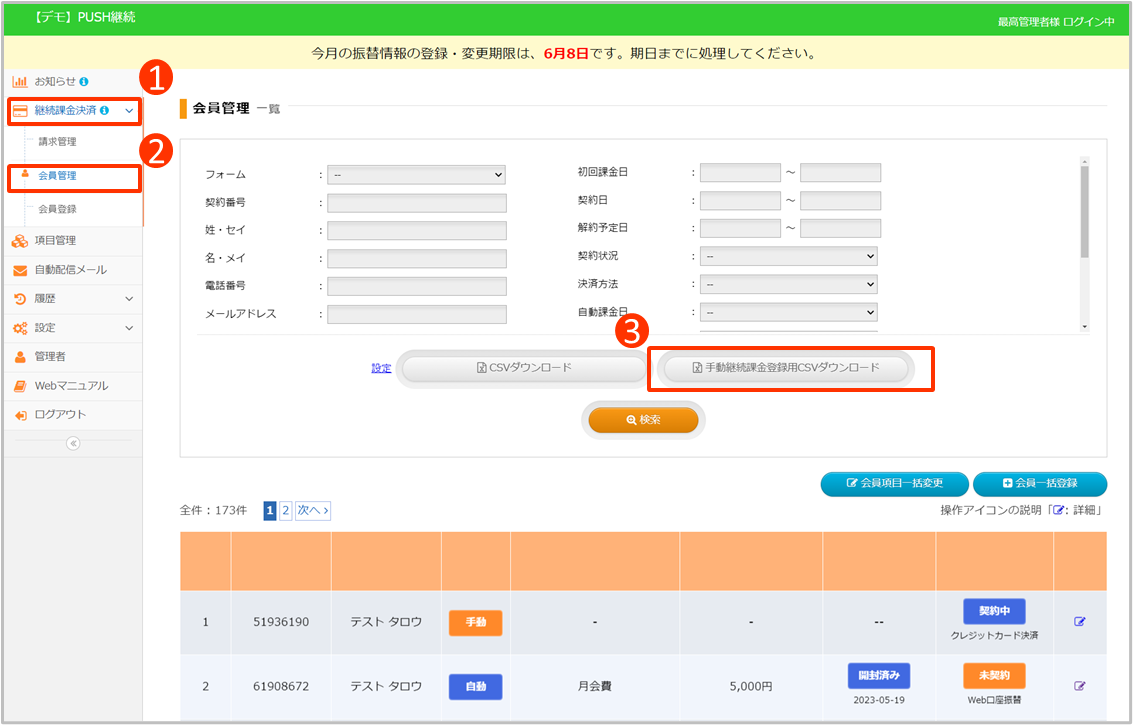Click the 項目管理 cubes icon in sidebar
This screenshot has height=725, width=1133.
20,241
